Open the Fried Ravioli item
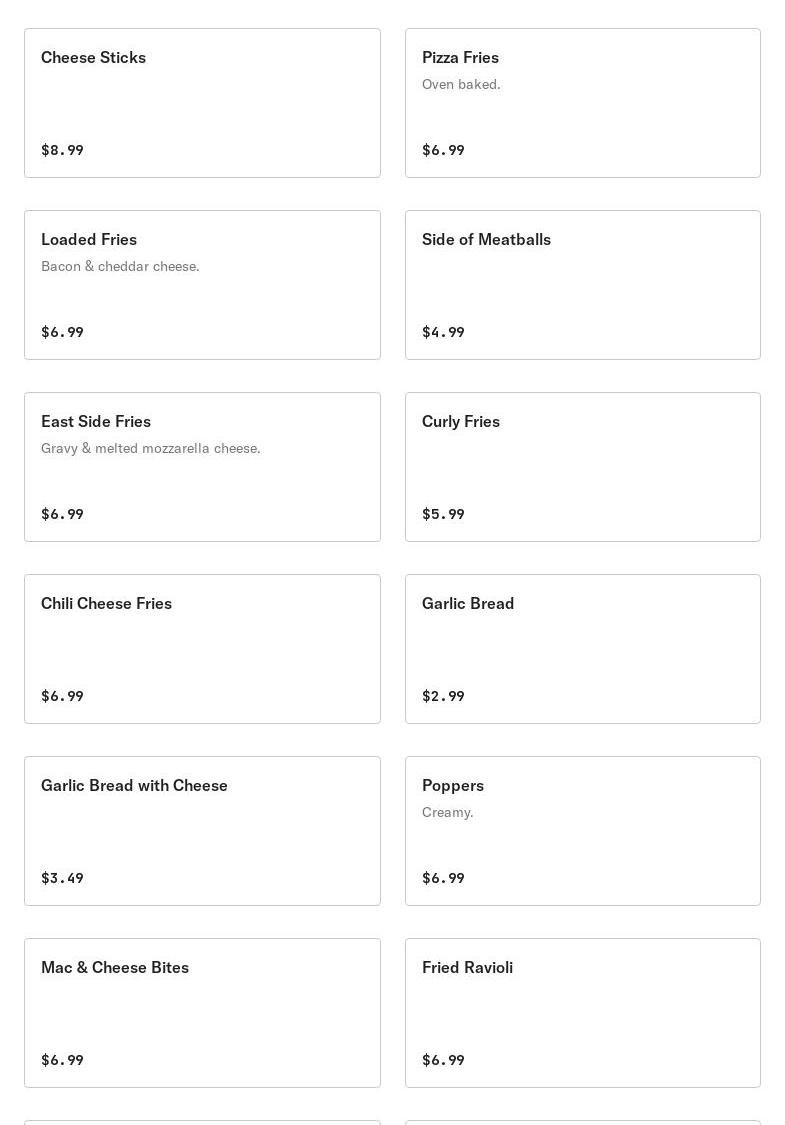 point(582,1013)
